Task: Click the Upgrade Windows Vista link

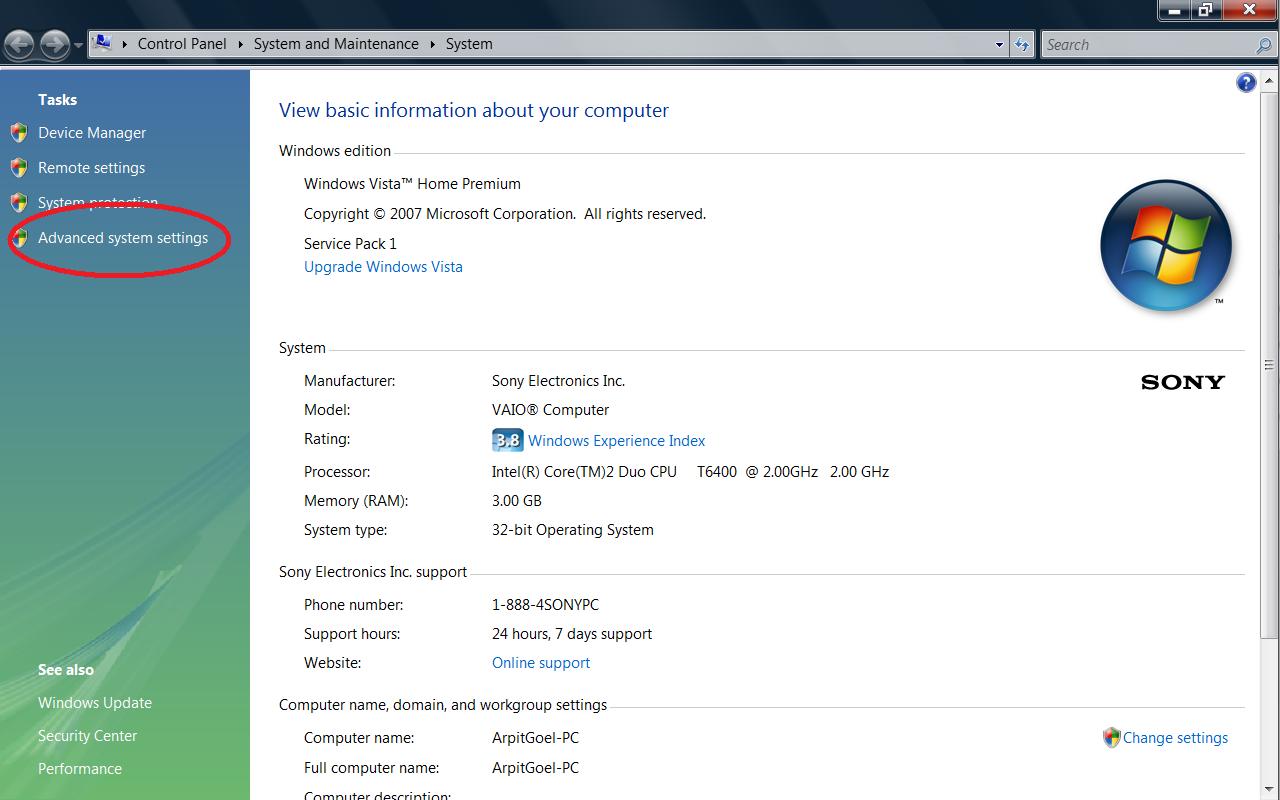Action: click(x=383, y=266)
